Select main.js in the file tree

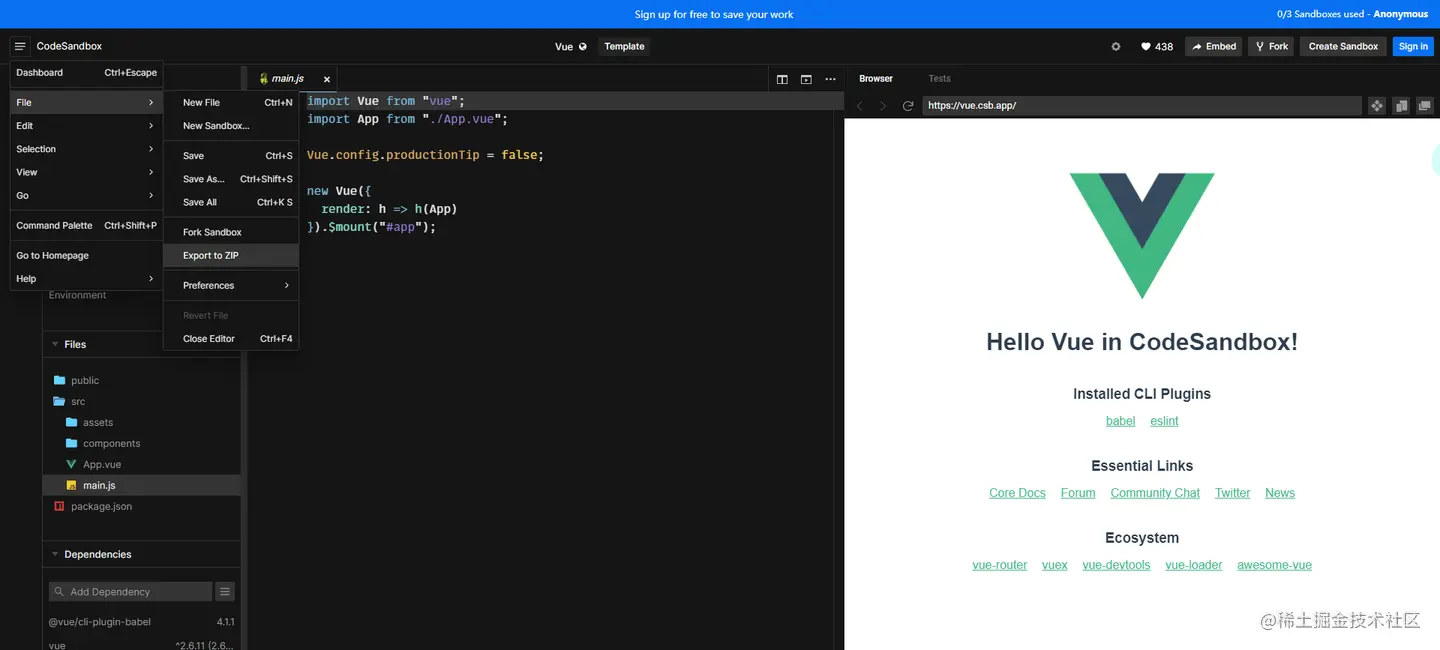141,485
